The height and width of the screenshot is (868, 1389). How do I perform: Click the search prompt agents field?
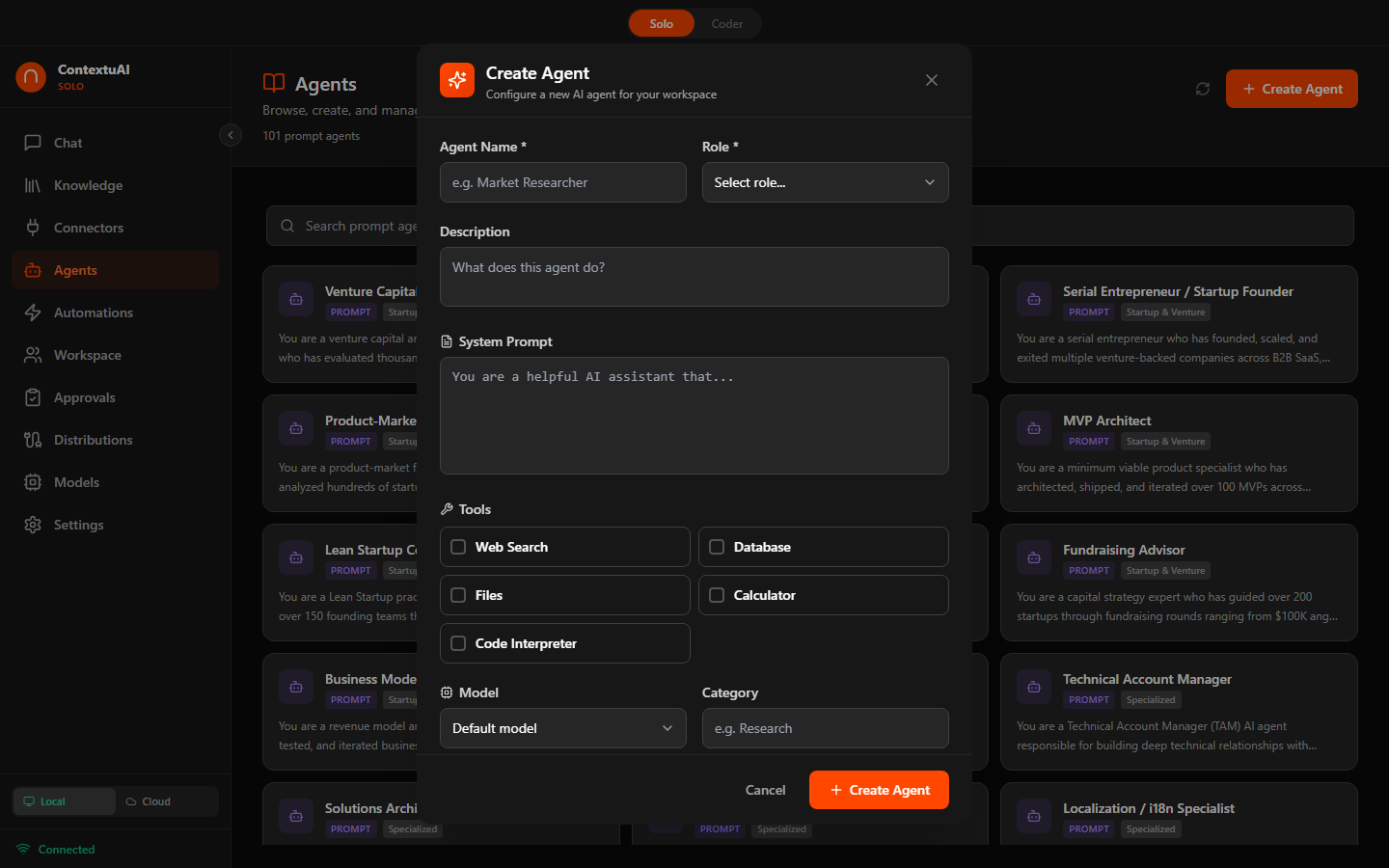(810, 226)
